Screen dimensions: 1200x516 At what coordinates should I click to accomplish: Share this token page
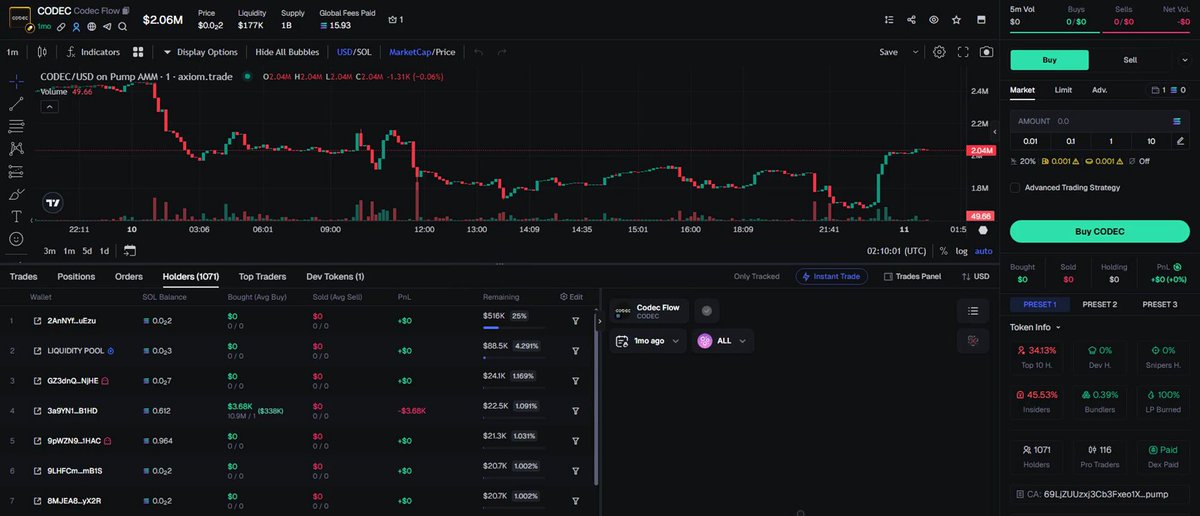[x=911, y=19]
